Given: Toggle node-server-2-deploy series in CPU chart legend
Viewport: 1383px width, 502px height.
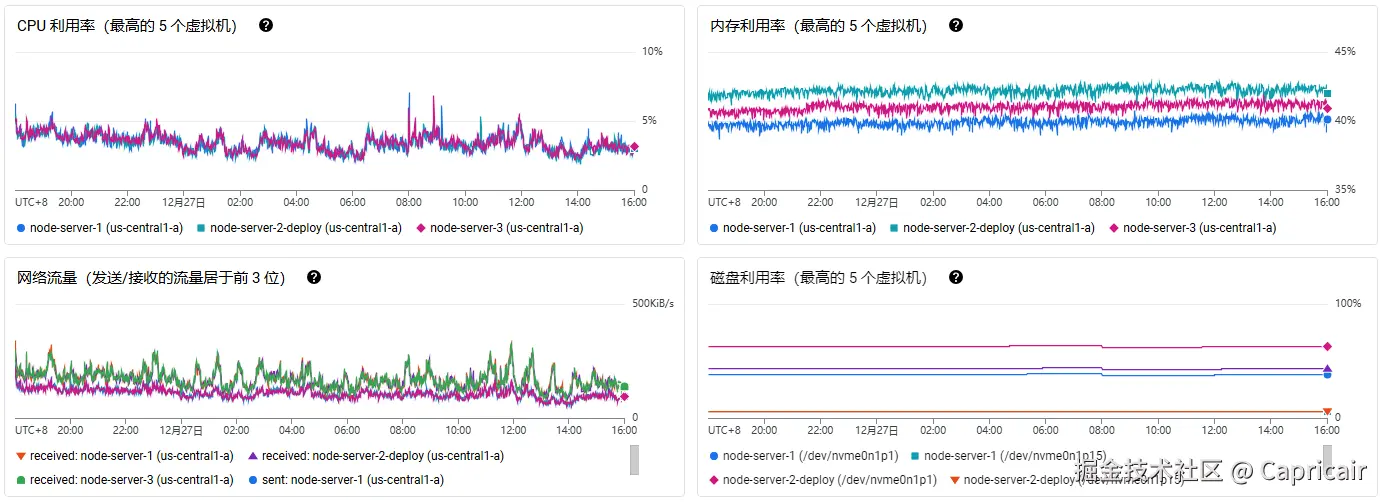Looking at the screenshot, I should pos(299,228).
